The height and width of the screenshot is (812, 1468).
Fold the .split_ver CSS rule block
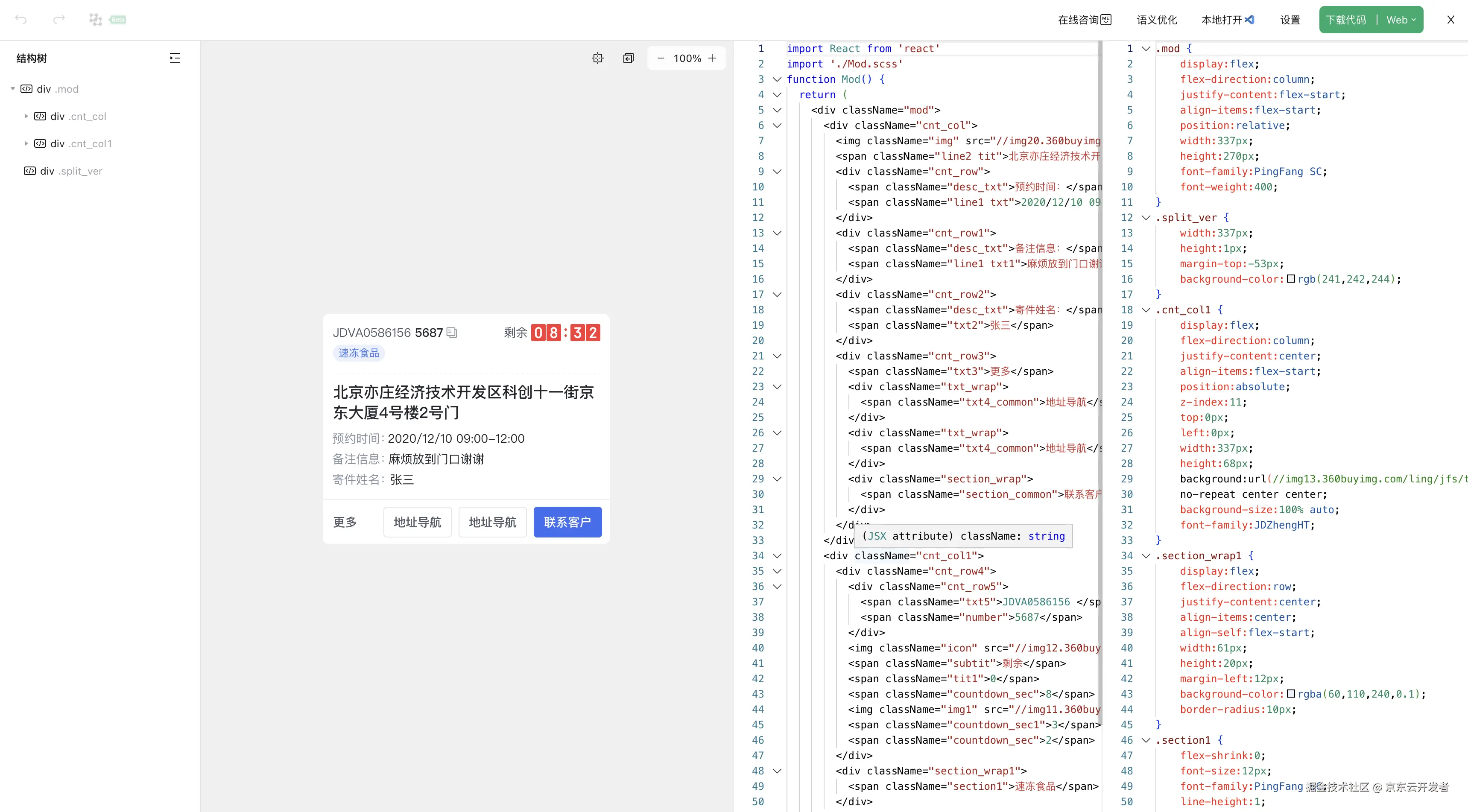[1146, 218]
